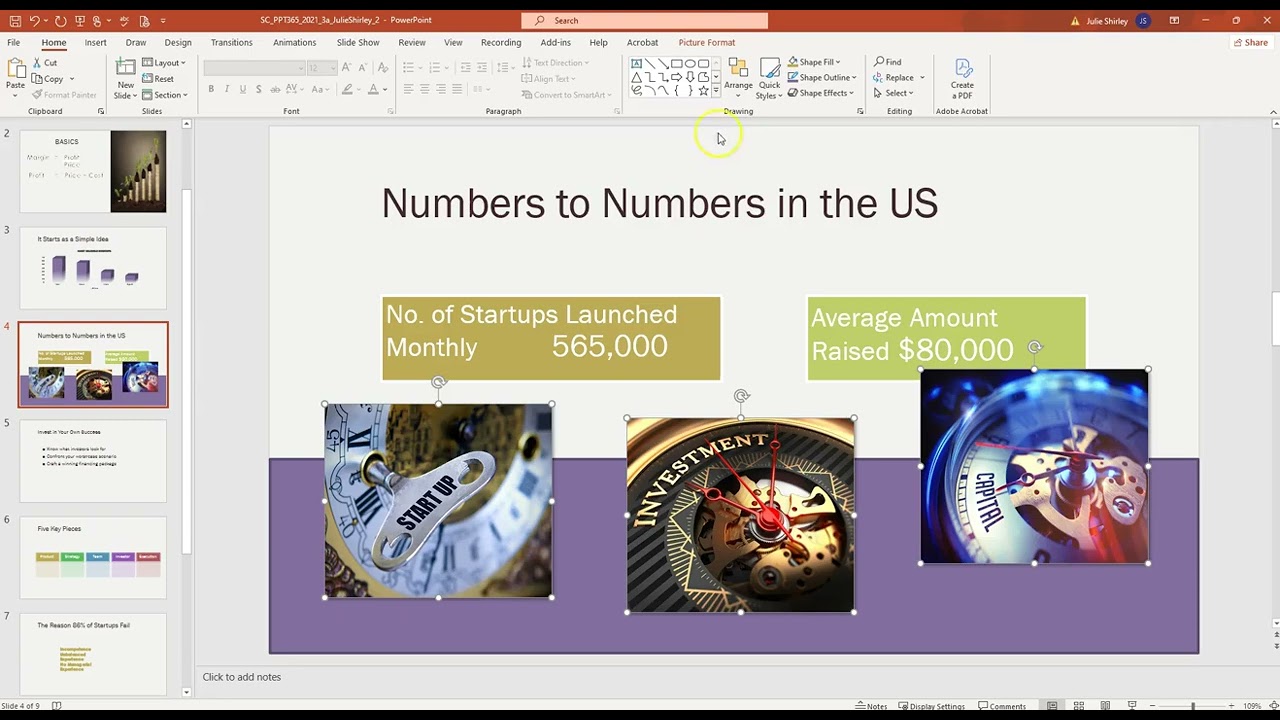
Task: Switch to the Transitions tab
Action: (232, 42)
